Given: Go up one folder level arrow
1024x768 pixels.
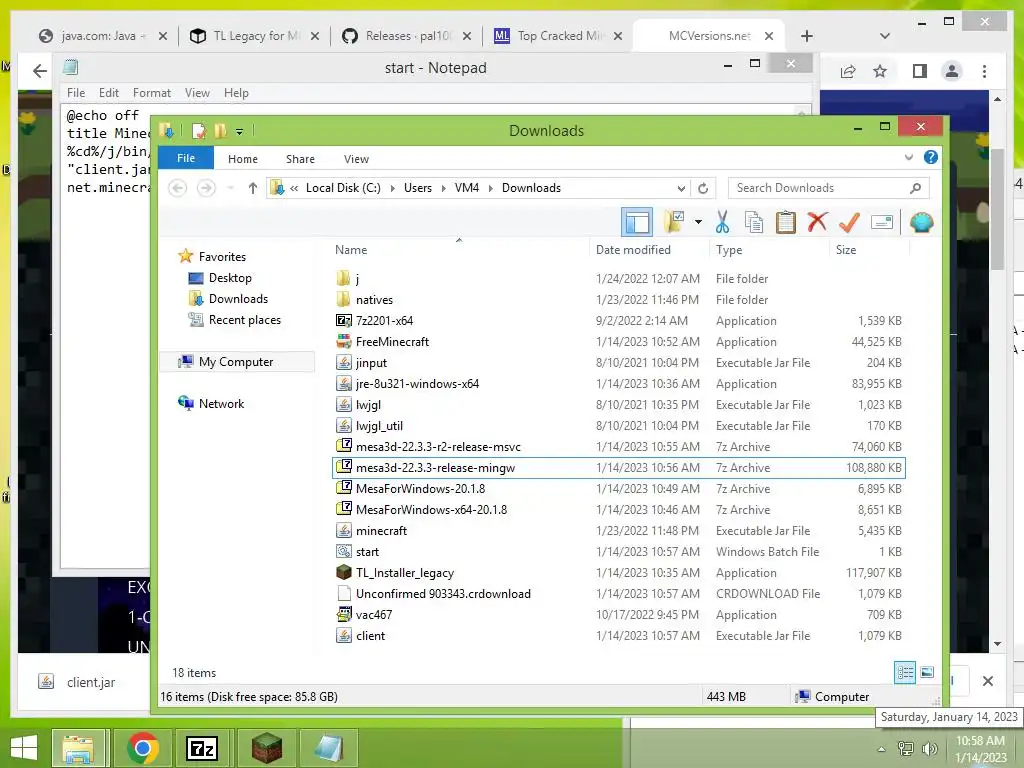Looking at the screenshot, I should point(253,188).
